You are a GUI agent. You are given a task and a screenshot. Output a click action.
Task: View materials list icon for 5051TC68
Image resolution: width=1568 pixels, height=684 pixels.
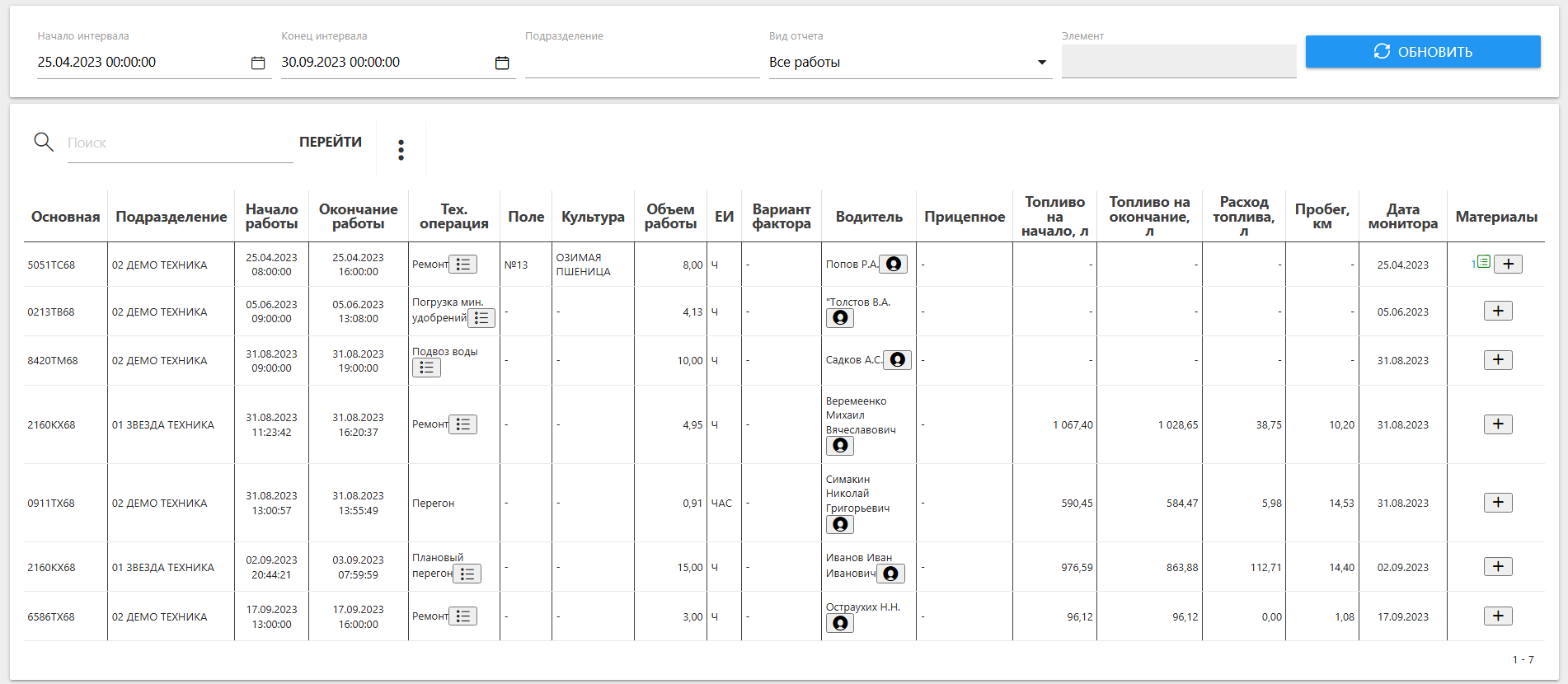(1482, 263)
